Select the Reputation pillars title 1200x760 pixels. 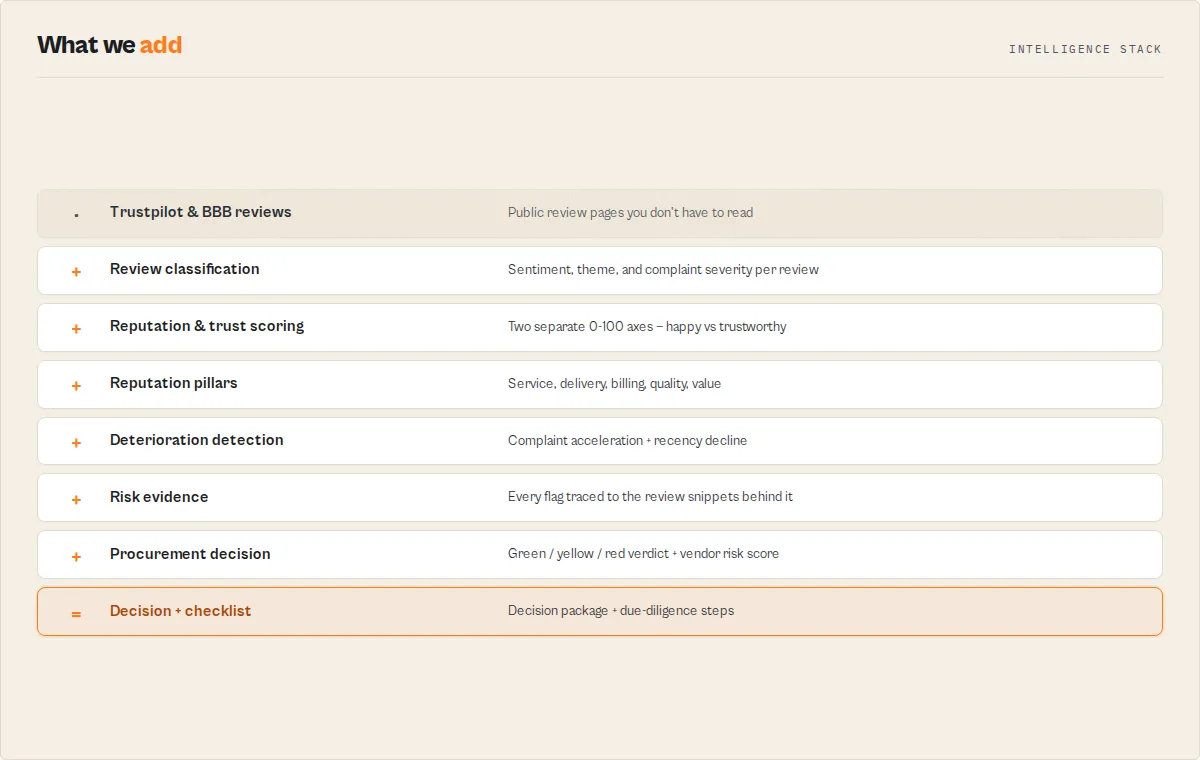point(174,383)
